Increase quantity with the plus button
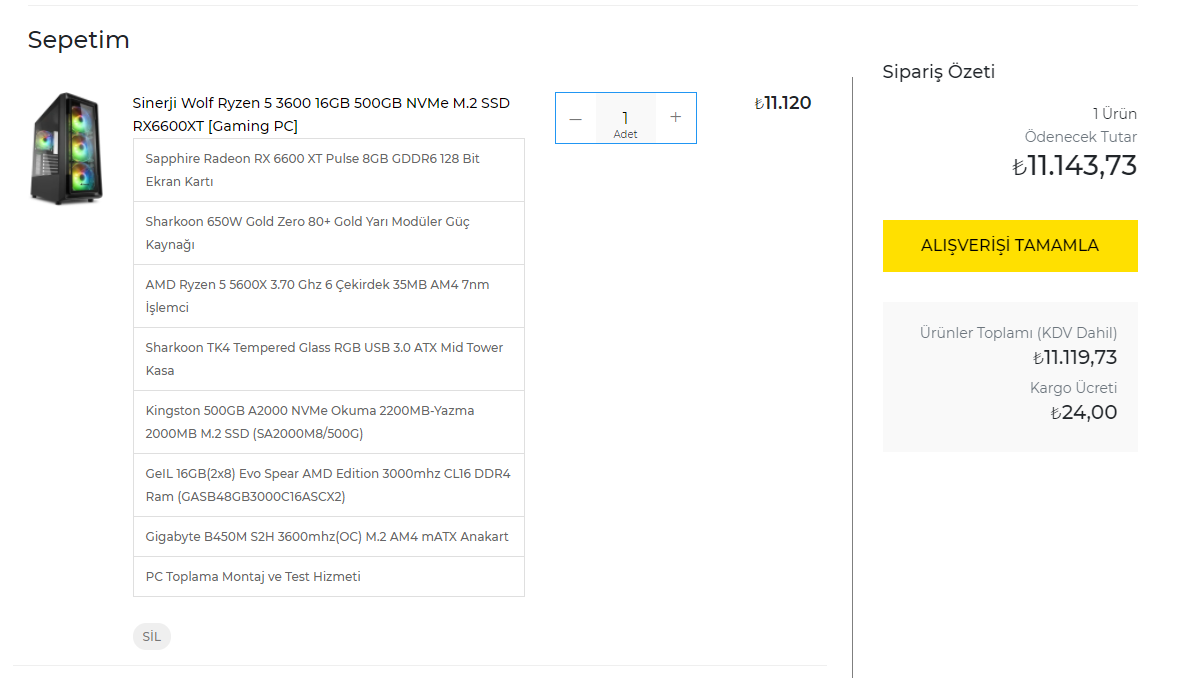Screen dimensions: 1193x678 [676, 118]
